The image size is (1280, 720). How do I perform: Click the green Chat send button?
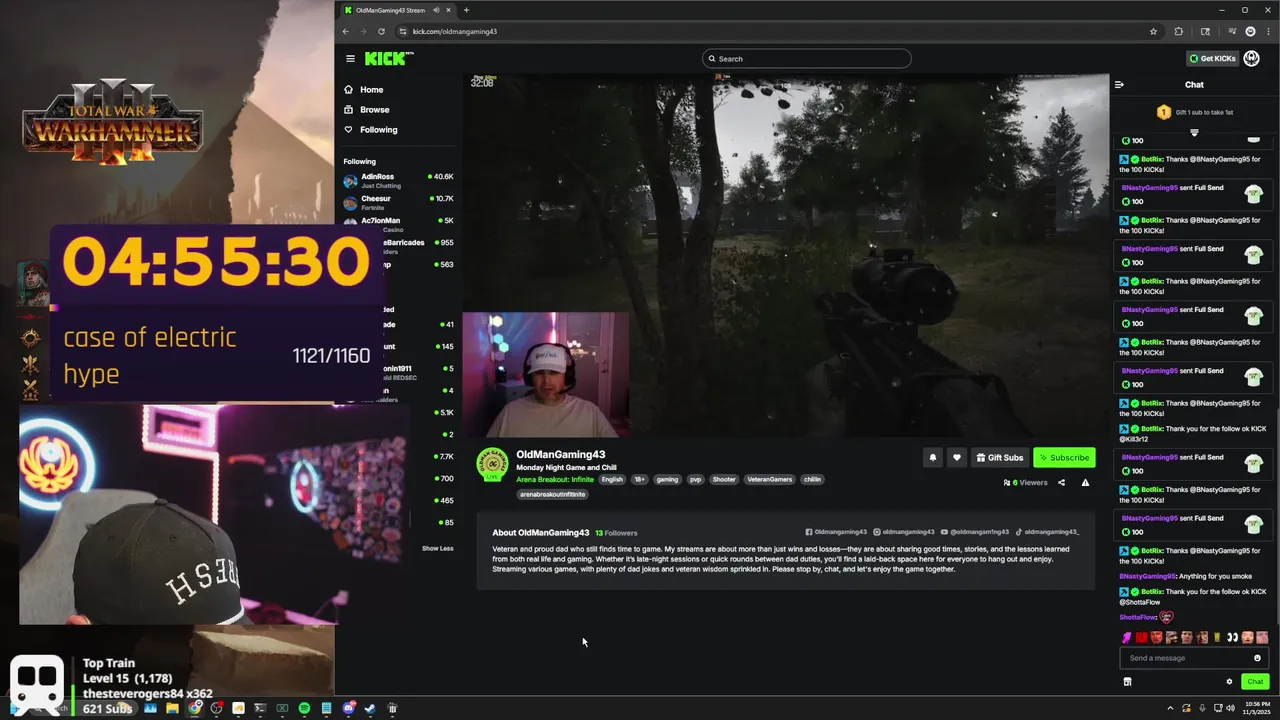pos(1255,682)
